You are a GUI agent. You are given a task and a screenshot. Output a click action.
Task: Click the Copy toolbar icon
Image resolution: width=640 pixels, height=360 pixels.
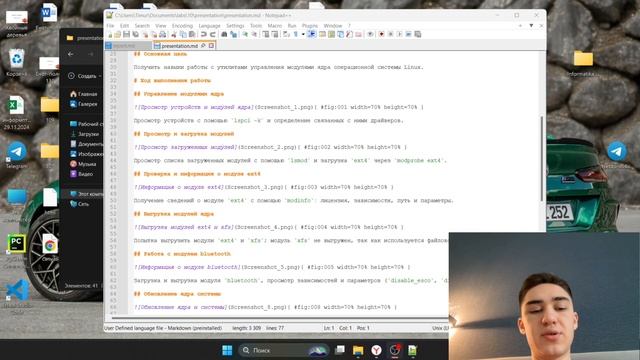(x=182, y=34)
